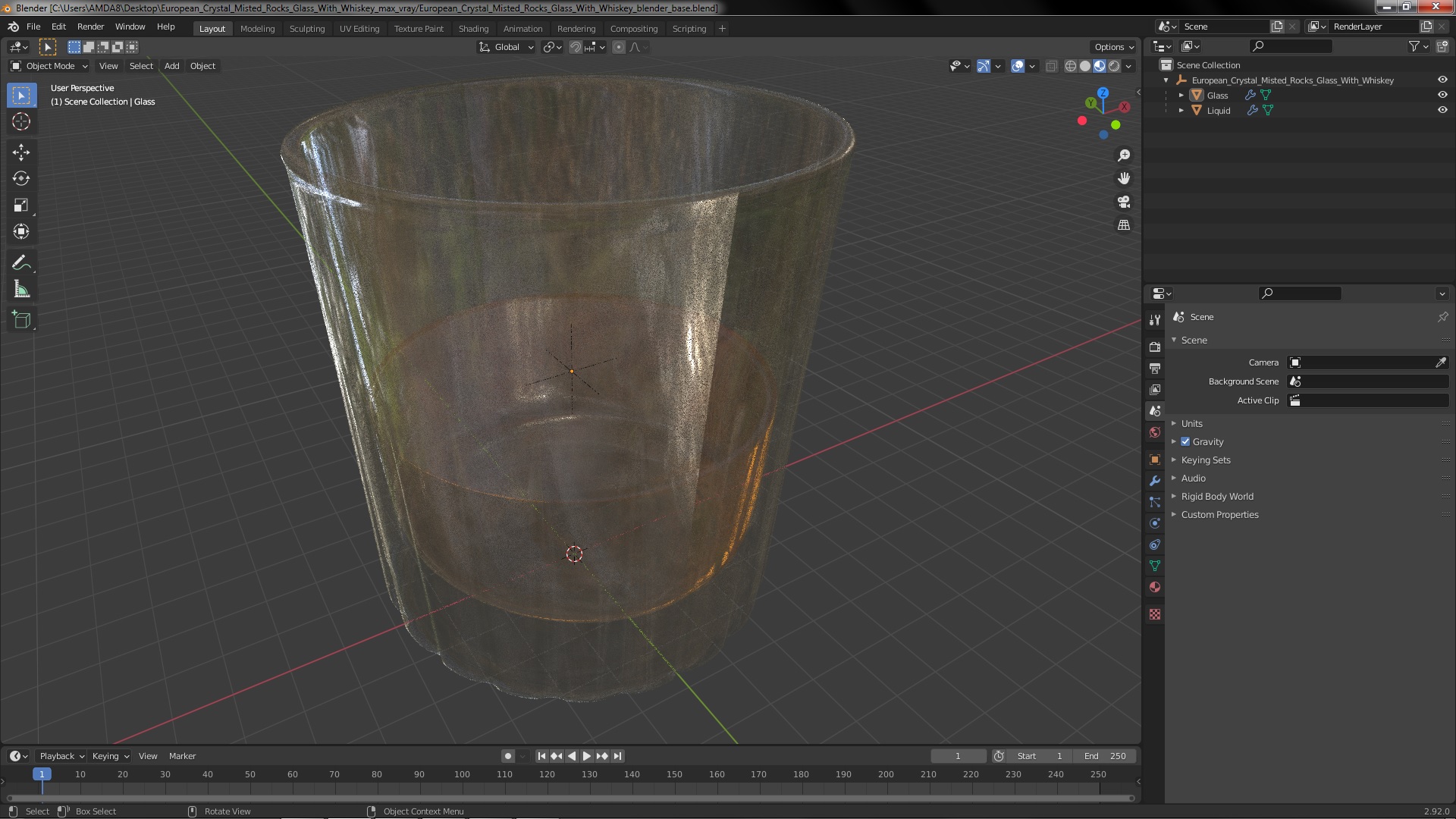The width and height of the screenshot is (1456, 819).
Task: Open the Material properties tab
Action: point(1155,587)
